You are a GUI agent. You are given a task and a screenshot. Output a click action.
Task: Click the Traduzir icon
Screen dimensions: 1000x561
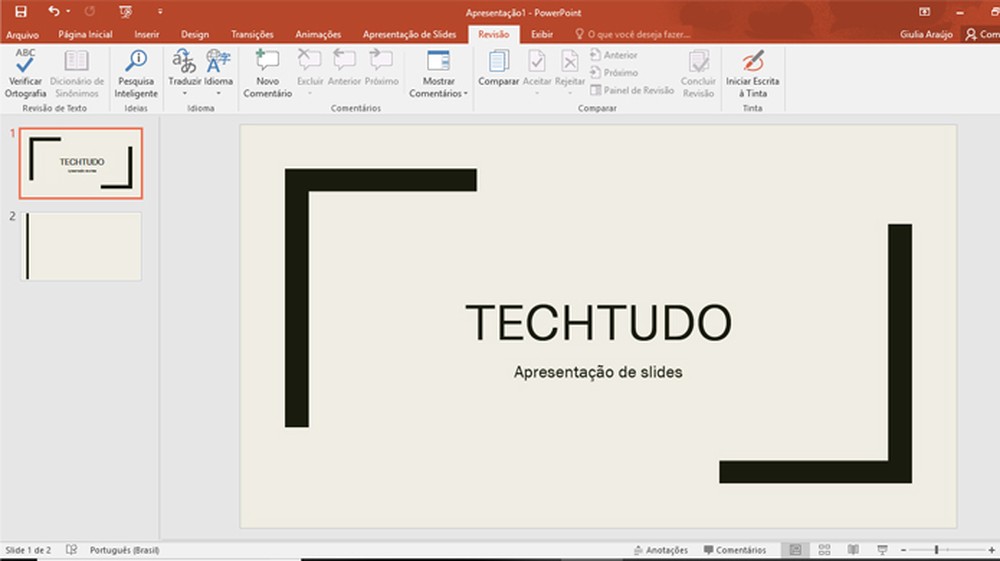pyautogui.click(x=184, y=61)
